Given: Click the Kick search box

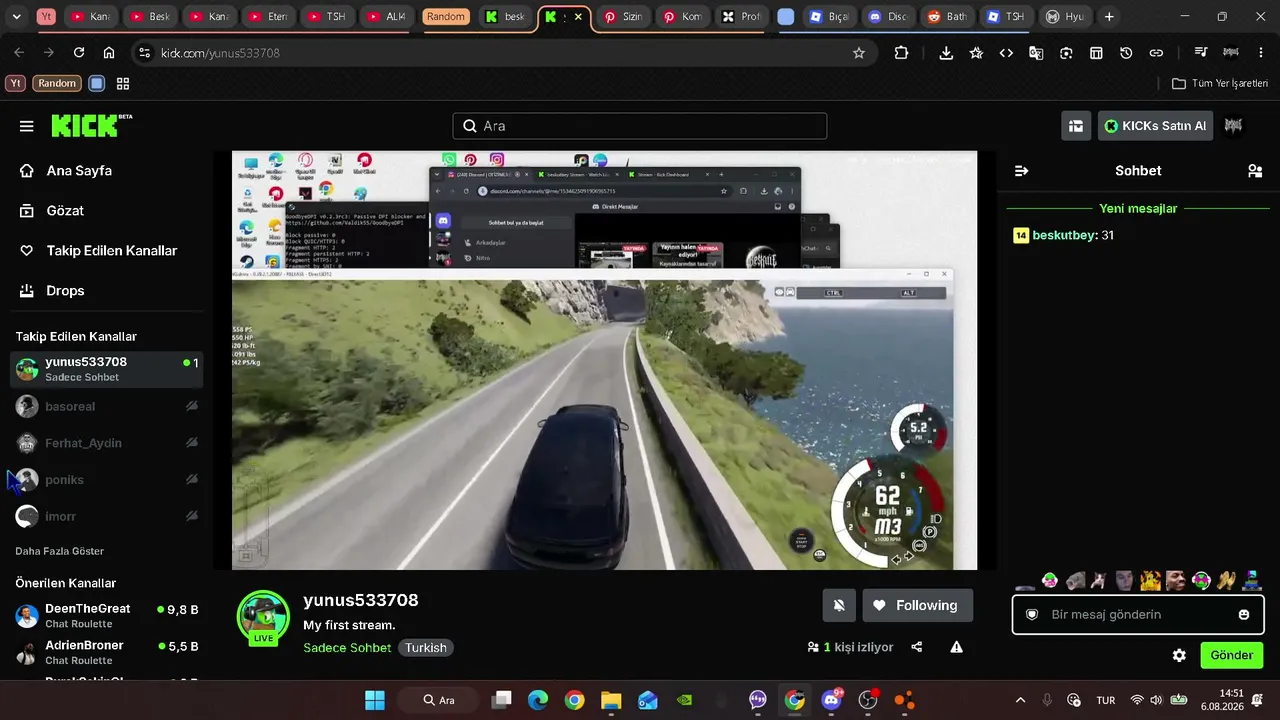Looking at the screenshot, I should (640, 126).
